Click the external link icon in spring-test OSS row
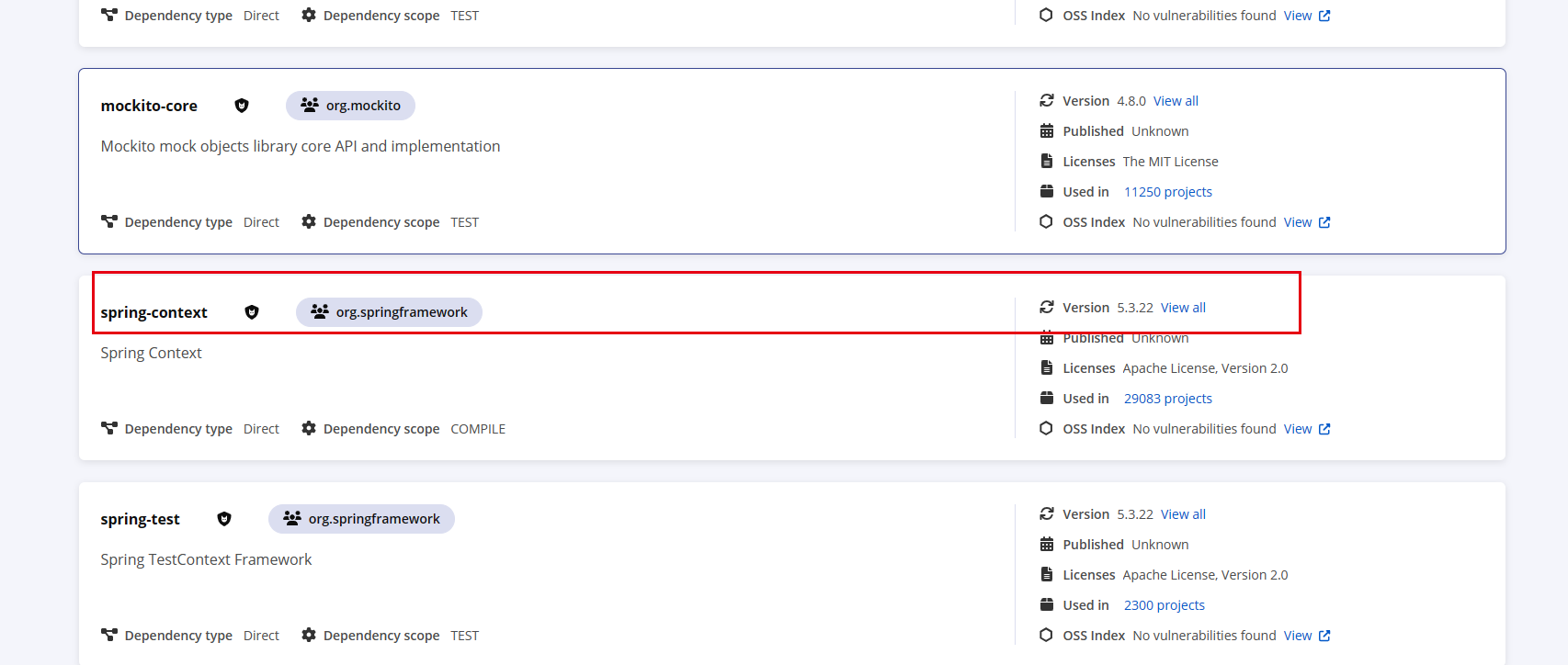This screenshot has width=1568, height=665. point(1324,636)
